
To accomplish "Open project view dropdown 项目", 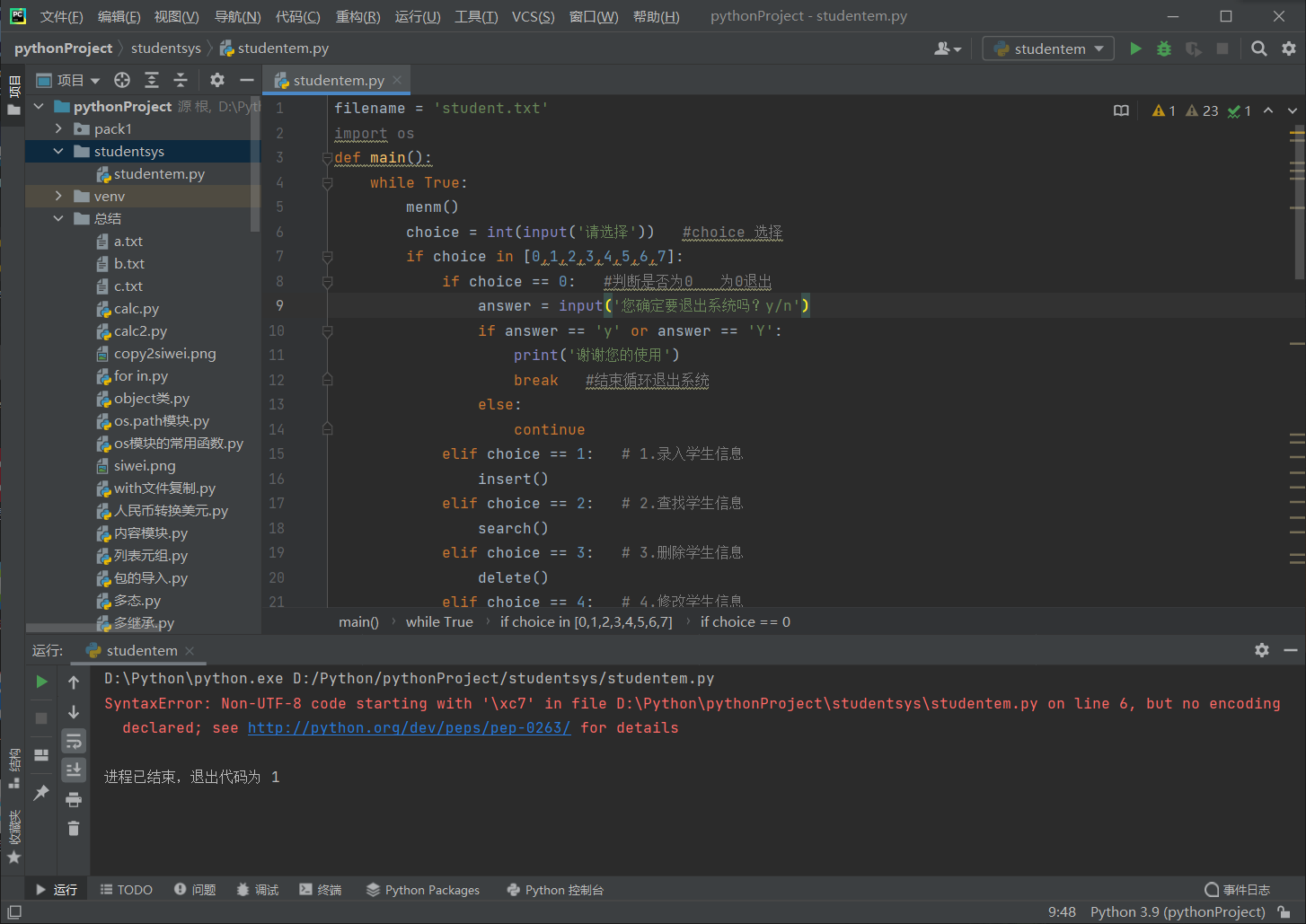I will 68,80.
